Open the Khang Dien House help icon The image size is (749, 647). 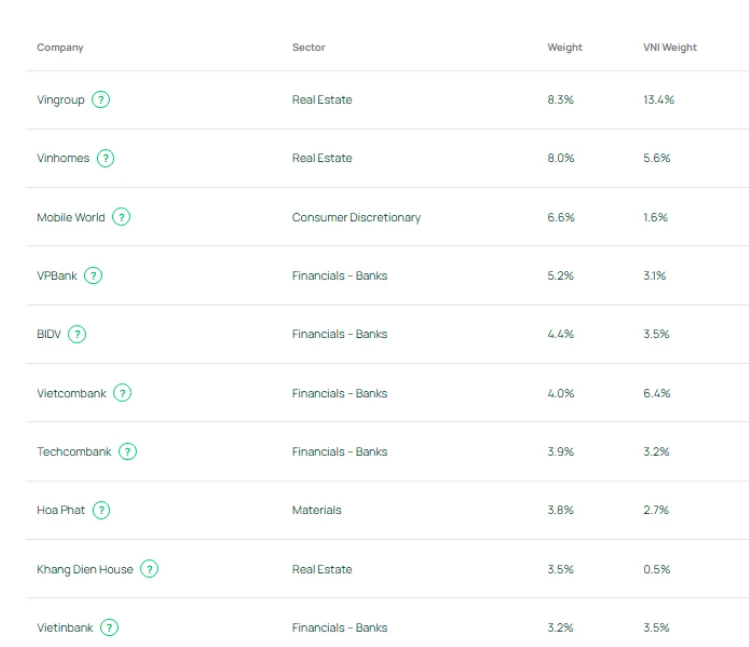tap(149, 569)
